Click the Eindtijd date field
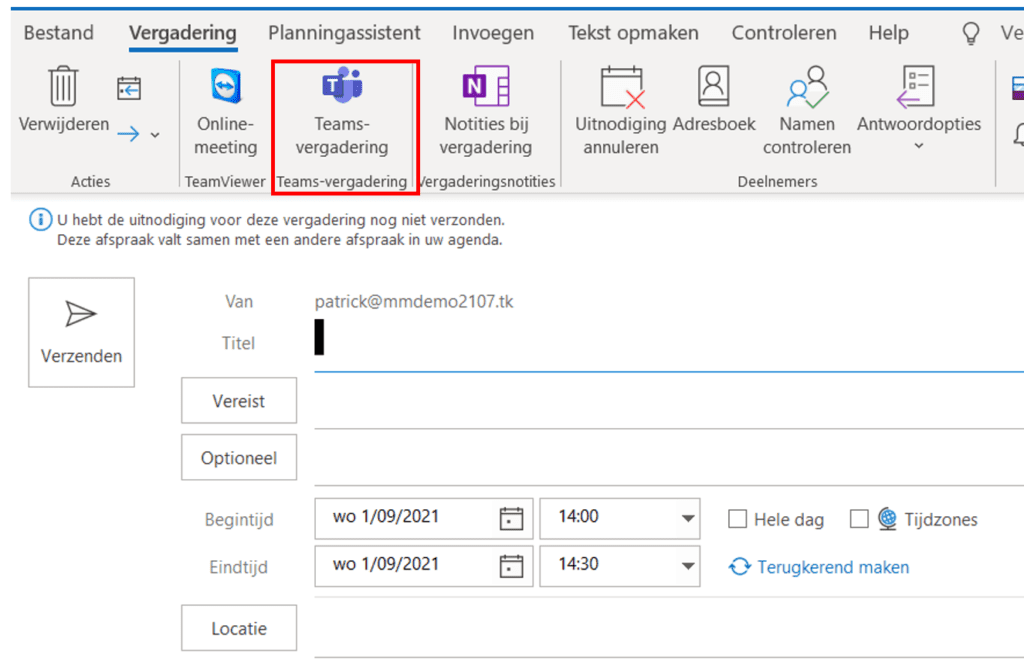Viewport: 1024px width, 663px height. click(x=424, y=566)
